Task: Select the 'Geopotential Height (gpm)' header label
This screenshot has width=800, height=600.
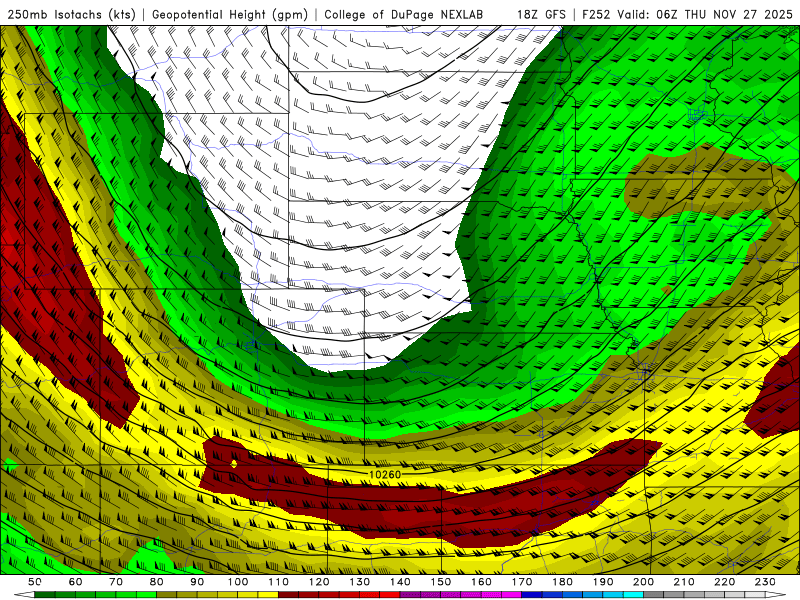Action: [230, 14]
